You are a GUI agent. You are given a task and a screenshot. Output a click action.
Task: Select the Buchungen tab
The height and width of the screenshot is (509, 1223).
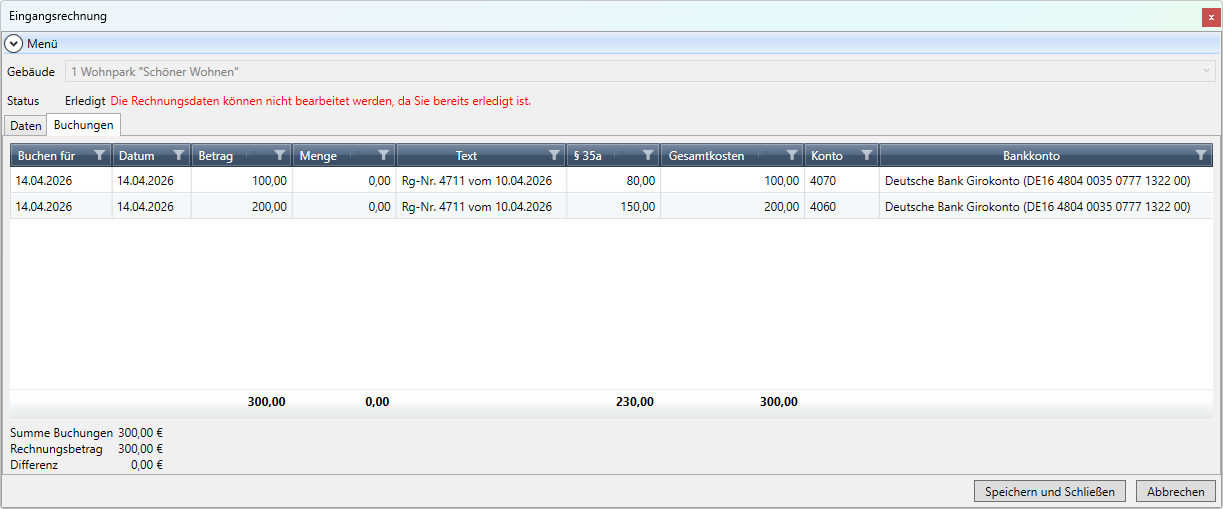tap(84, 125)
